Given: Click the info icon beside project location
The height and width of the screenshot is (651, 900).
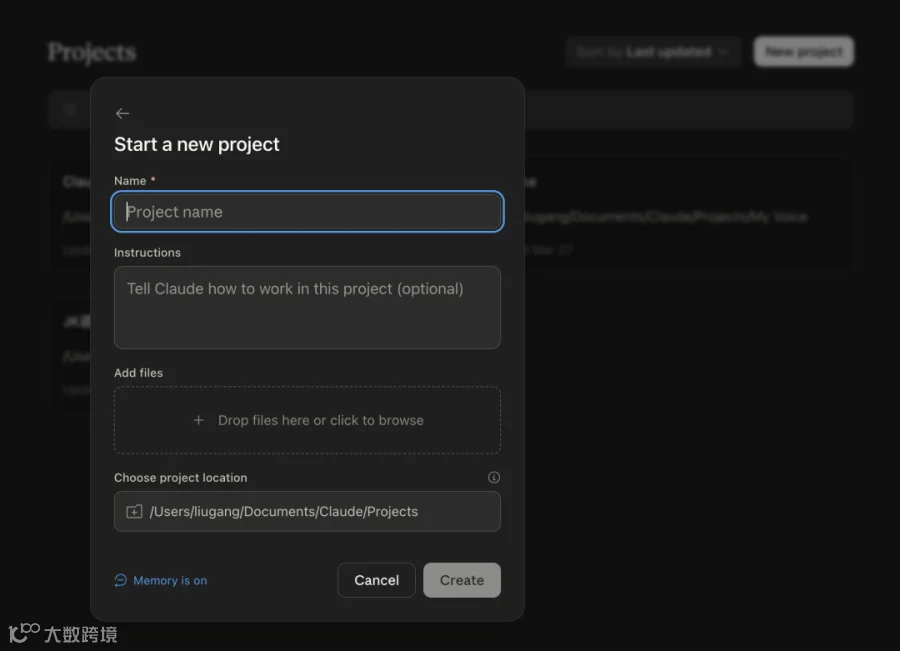Looking at the screenshot, I should tap(494, 478).
